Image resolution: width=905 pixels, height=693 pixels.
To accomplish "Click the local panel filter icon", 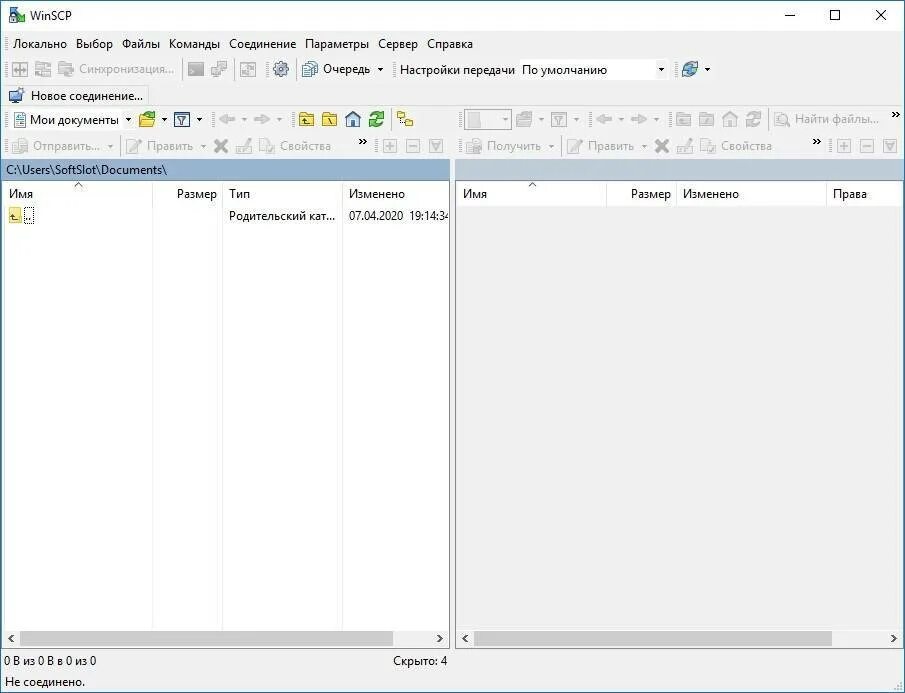I will click(x=182, y=119).
